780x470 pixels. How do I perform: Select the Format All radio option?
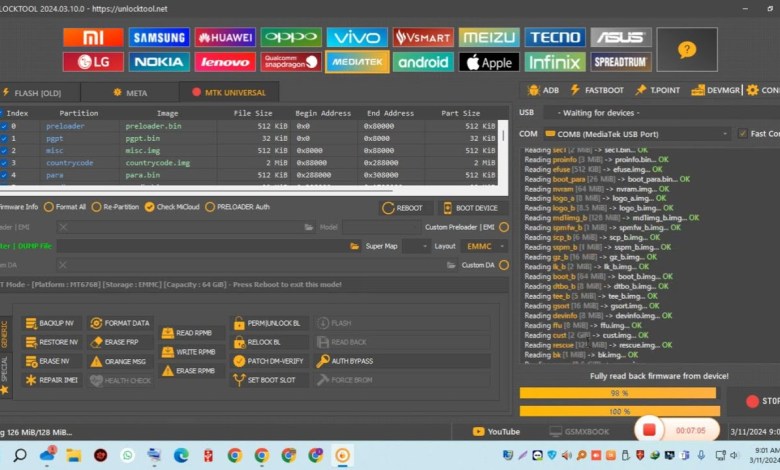tap(50, 207)
